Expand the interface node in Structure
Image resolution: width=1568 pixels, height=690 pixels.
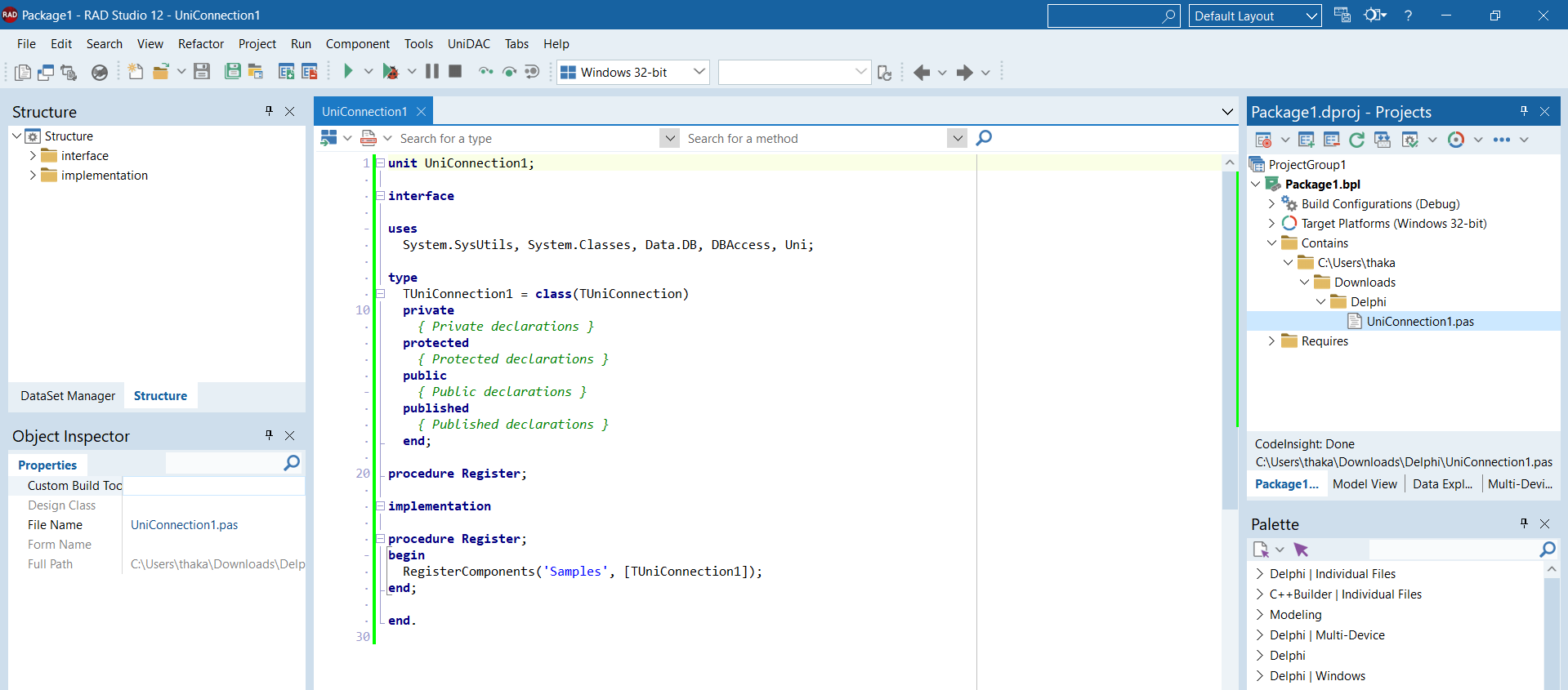pyautogui.click(x=33, y=155)
